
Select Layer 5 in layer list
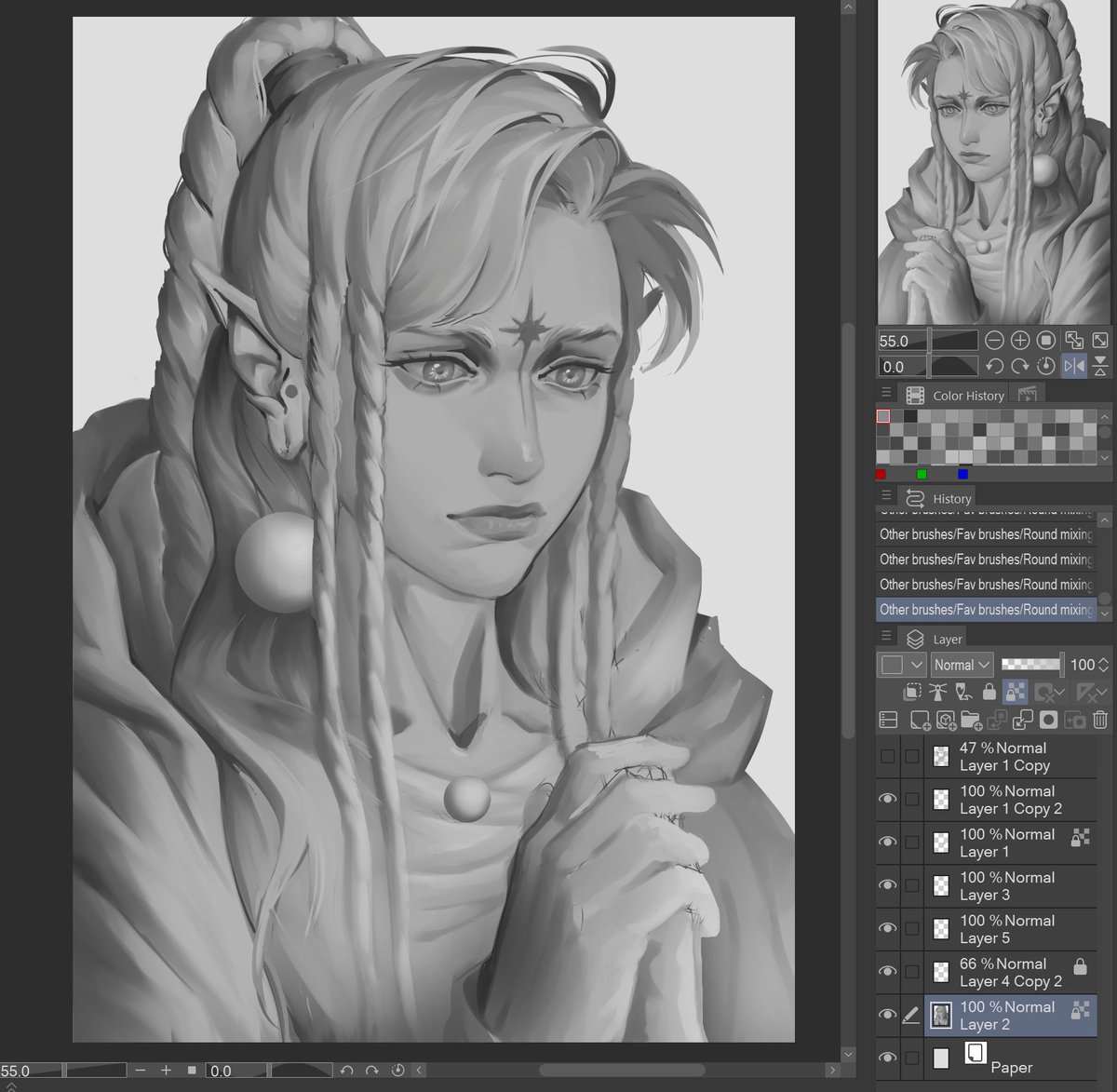click(1010, 929)
